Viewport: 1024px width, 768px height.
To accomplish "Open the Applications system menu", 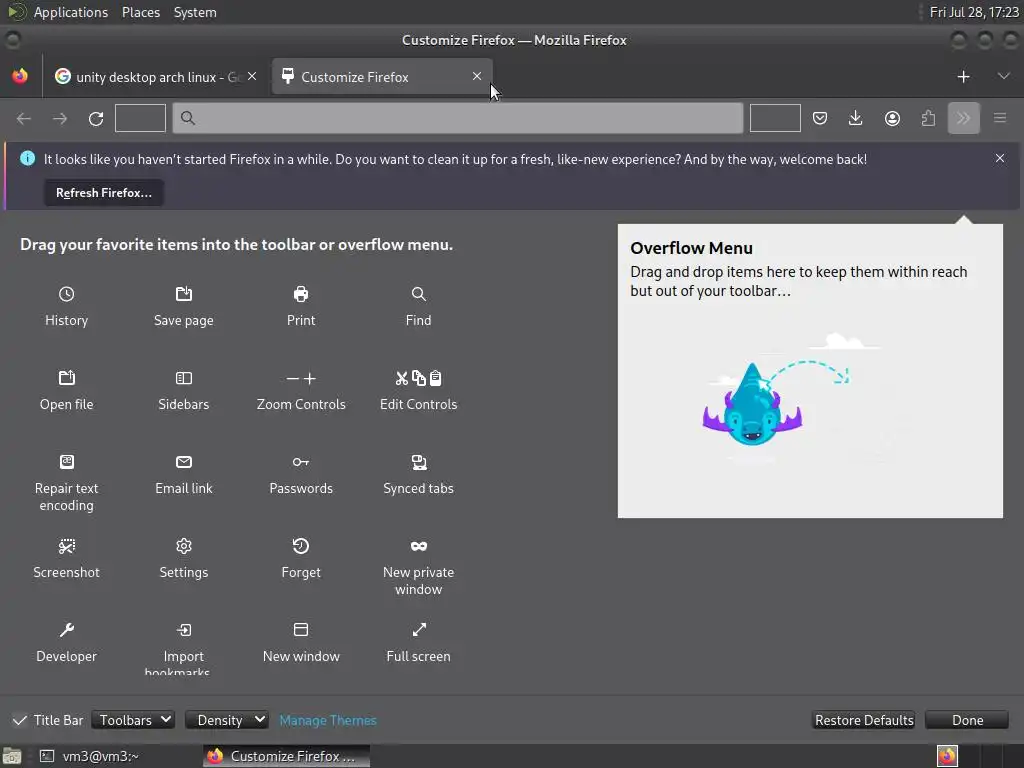I will tap(71, 12).
